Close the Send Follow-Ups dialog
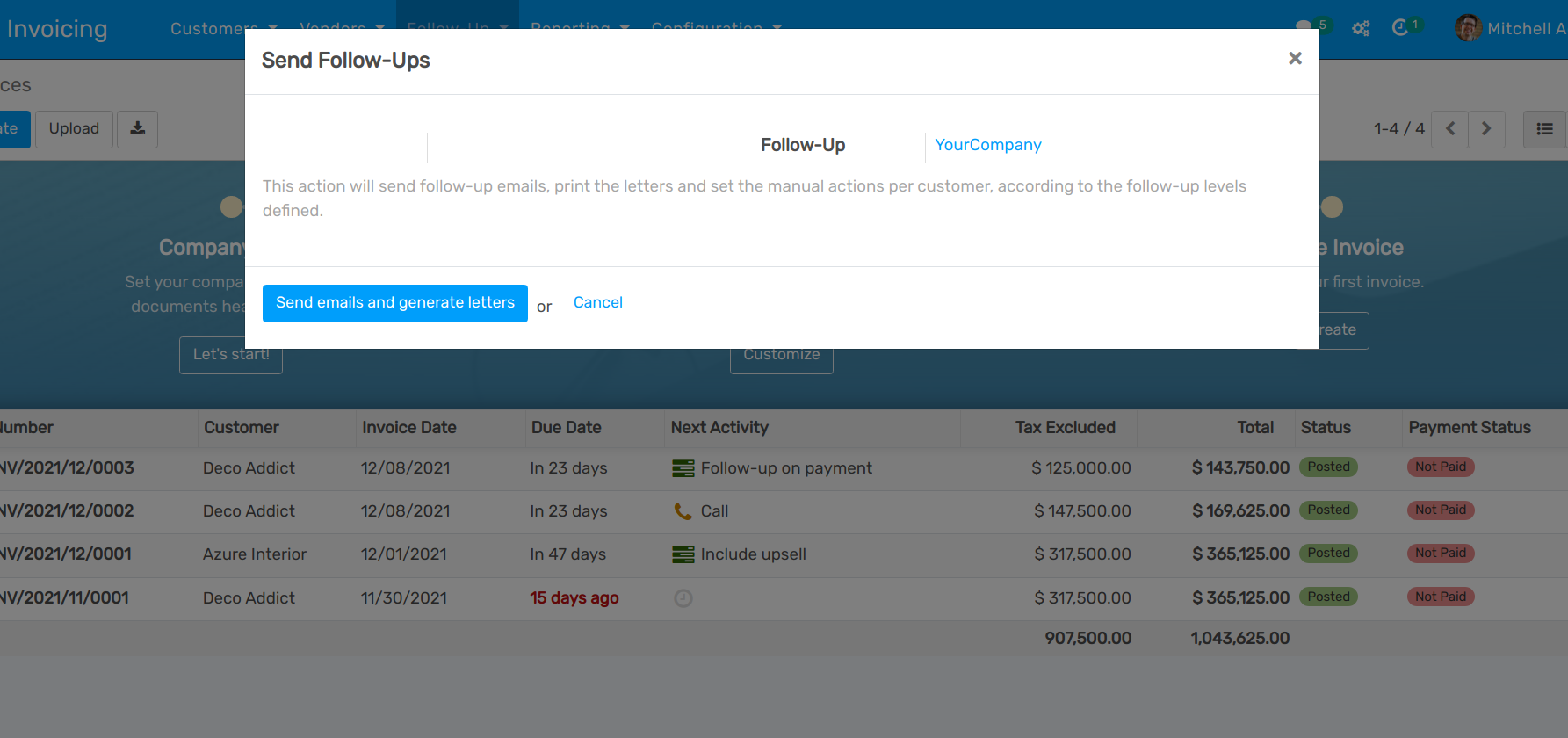 pos(1294,59)
